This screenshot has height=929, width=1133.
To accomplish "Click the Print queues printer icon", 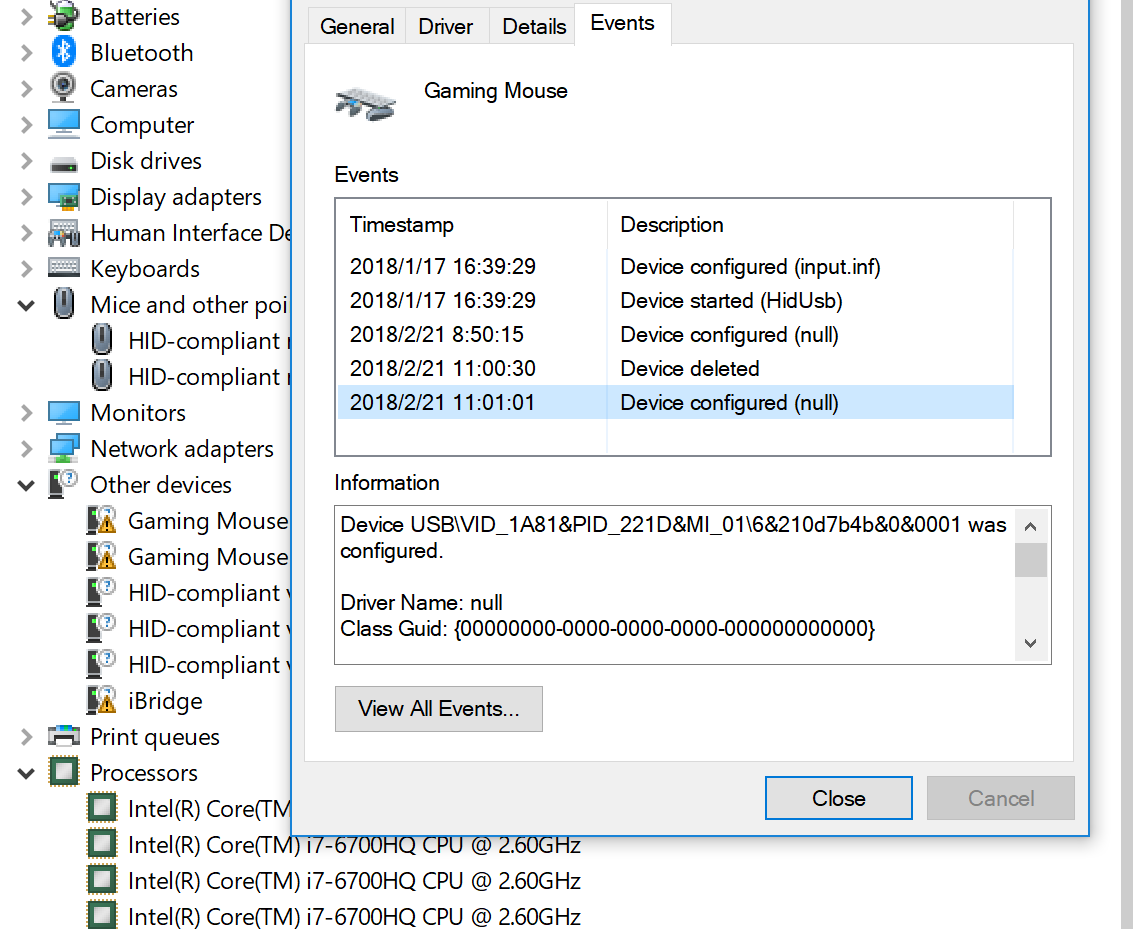I will click(64, 736).
